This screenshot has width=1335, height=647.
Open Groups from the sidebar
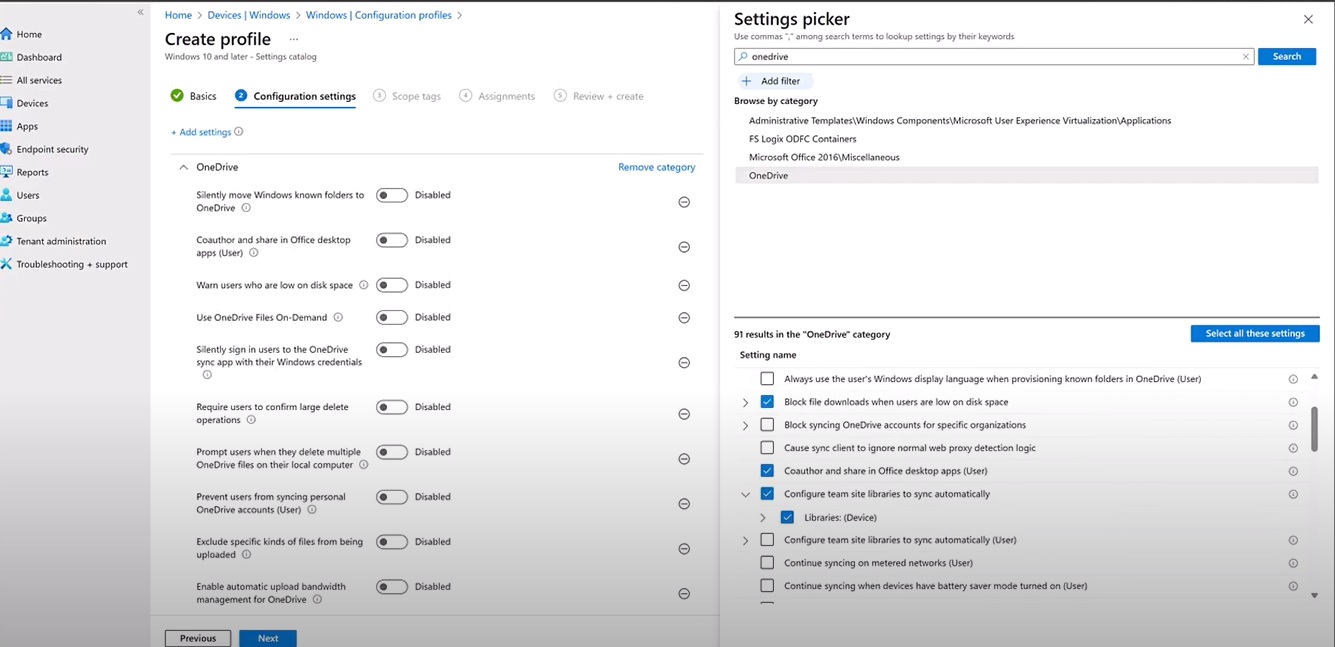(33, 217)
